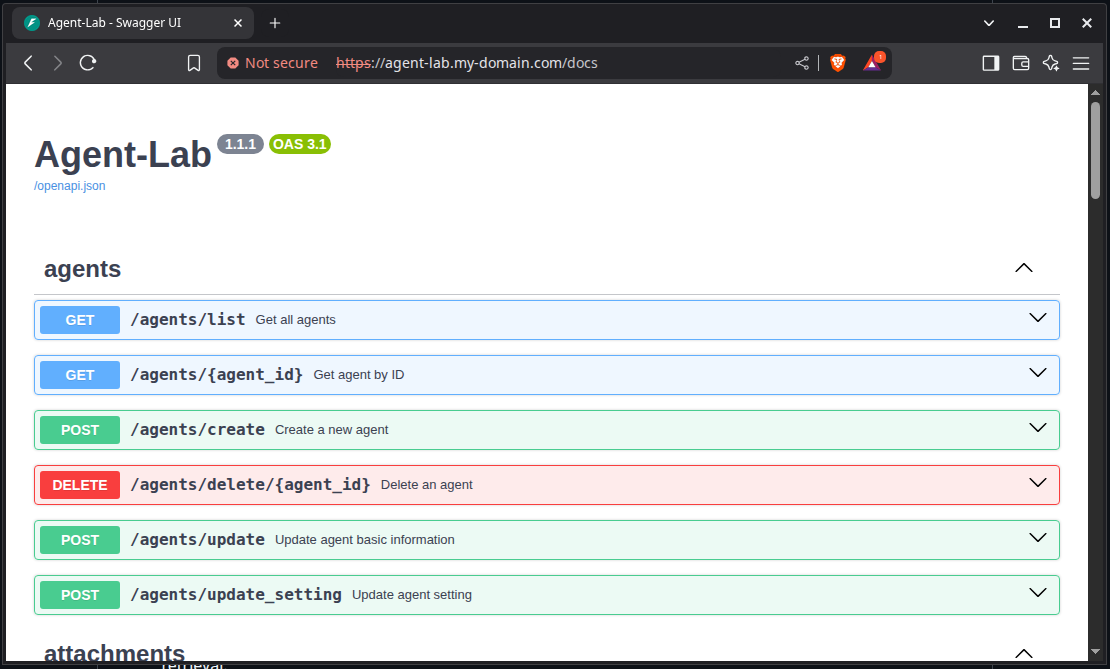
Task: Click POST badge for /agents/update_setting
Action: [x=80, y=595]
